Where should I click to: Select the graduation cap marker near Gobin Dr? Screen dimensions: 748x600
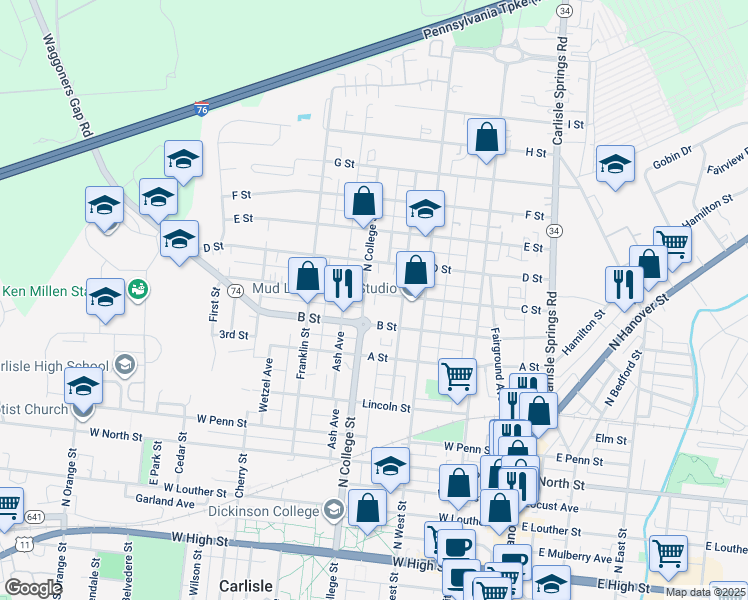coord(615,165)
